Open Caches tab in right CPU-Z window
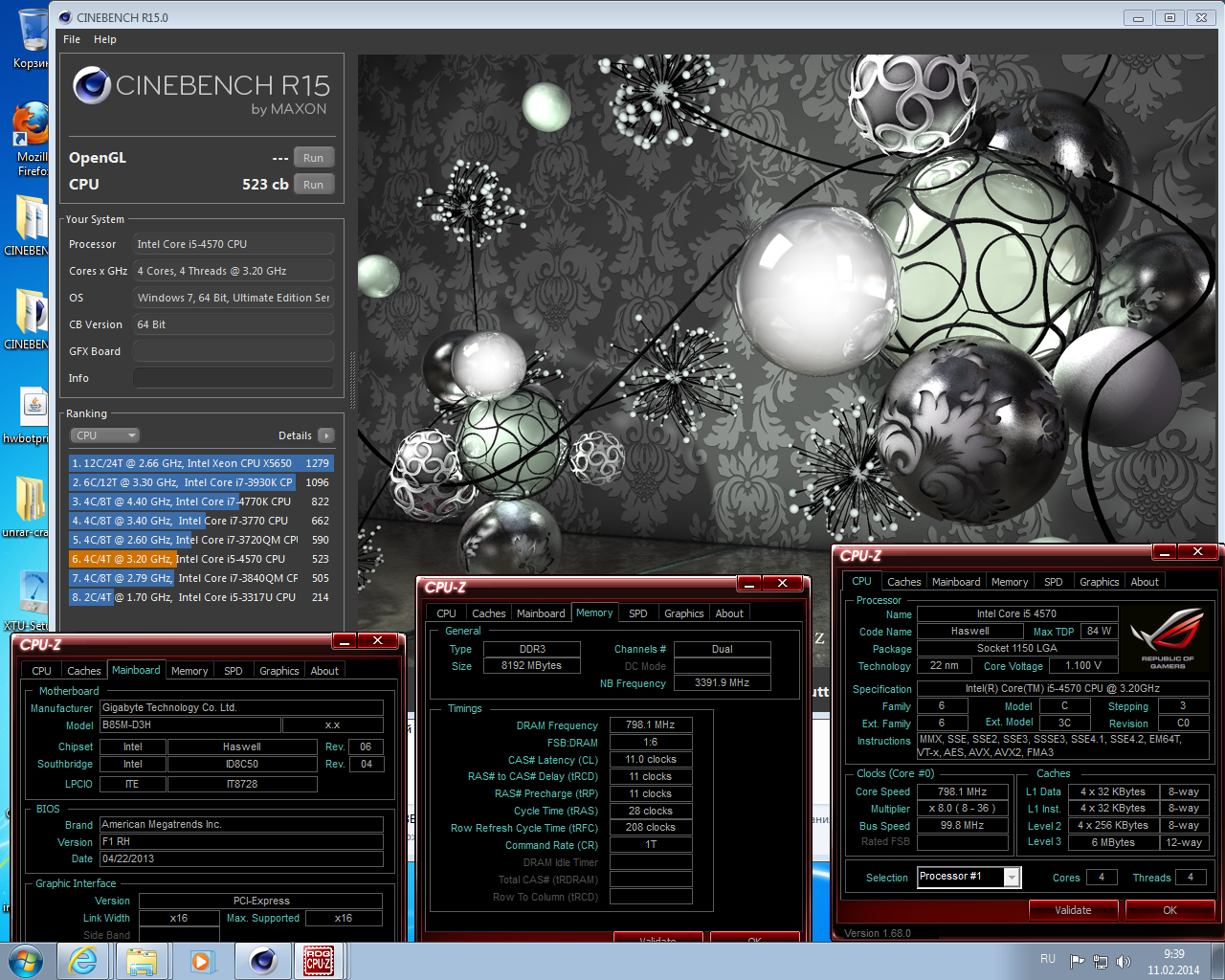This screenshot has width=1225, height=980. (903, 582)
